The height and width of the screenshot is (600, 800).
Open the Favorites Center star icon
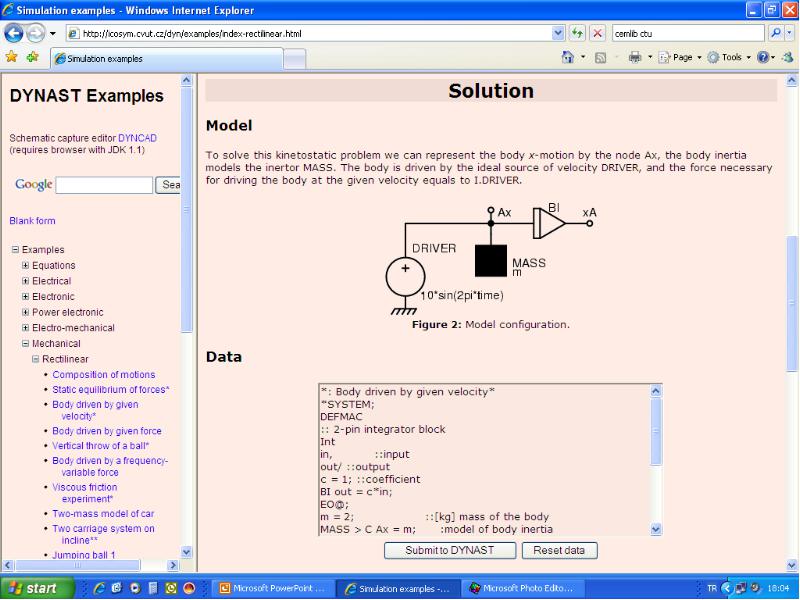[11, 57]
